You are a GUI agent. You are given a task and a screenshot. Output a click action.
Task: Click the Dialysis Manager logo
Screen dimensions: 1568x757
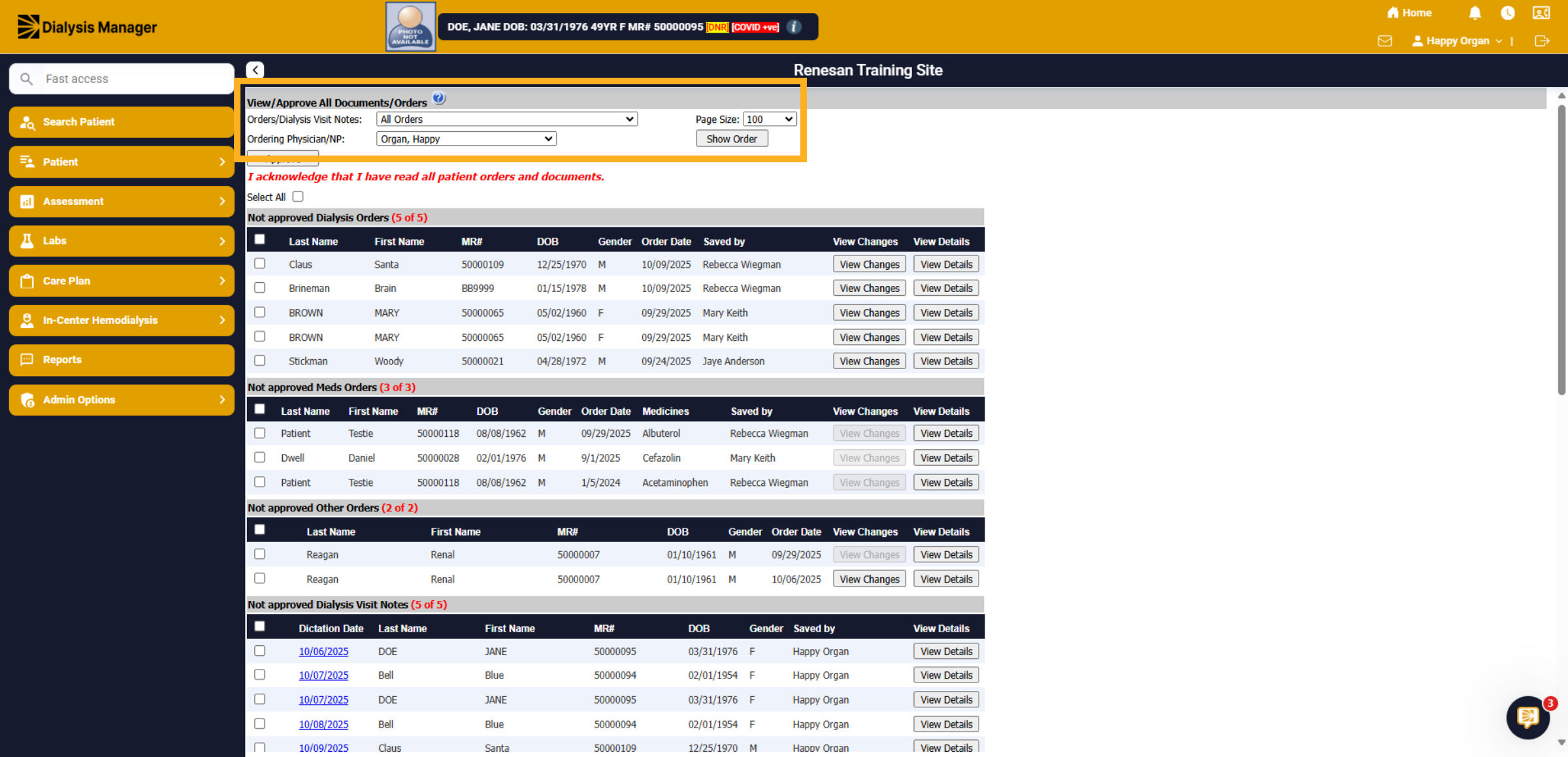pyautogui.click(x=87, y=27)
